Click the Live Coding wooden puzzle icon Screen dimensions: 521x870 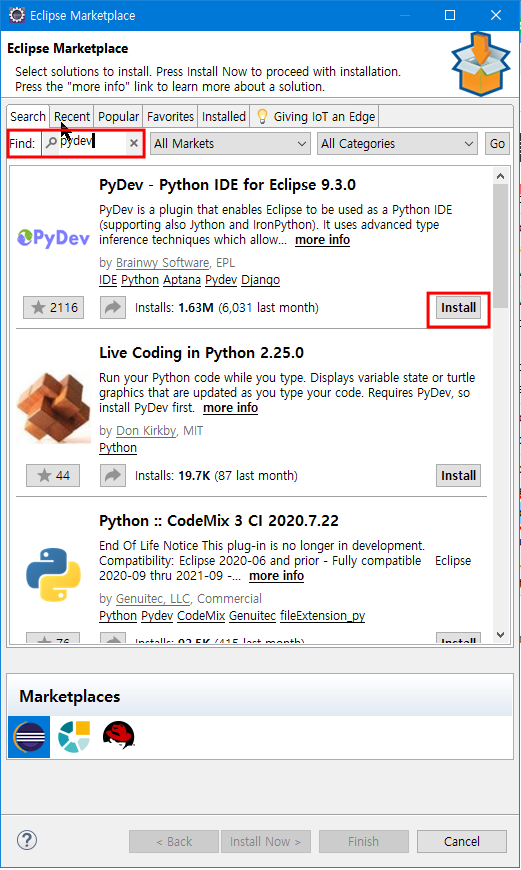tap(53, 407)
